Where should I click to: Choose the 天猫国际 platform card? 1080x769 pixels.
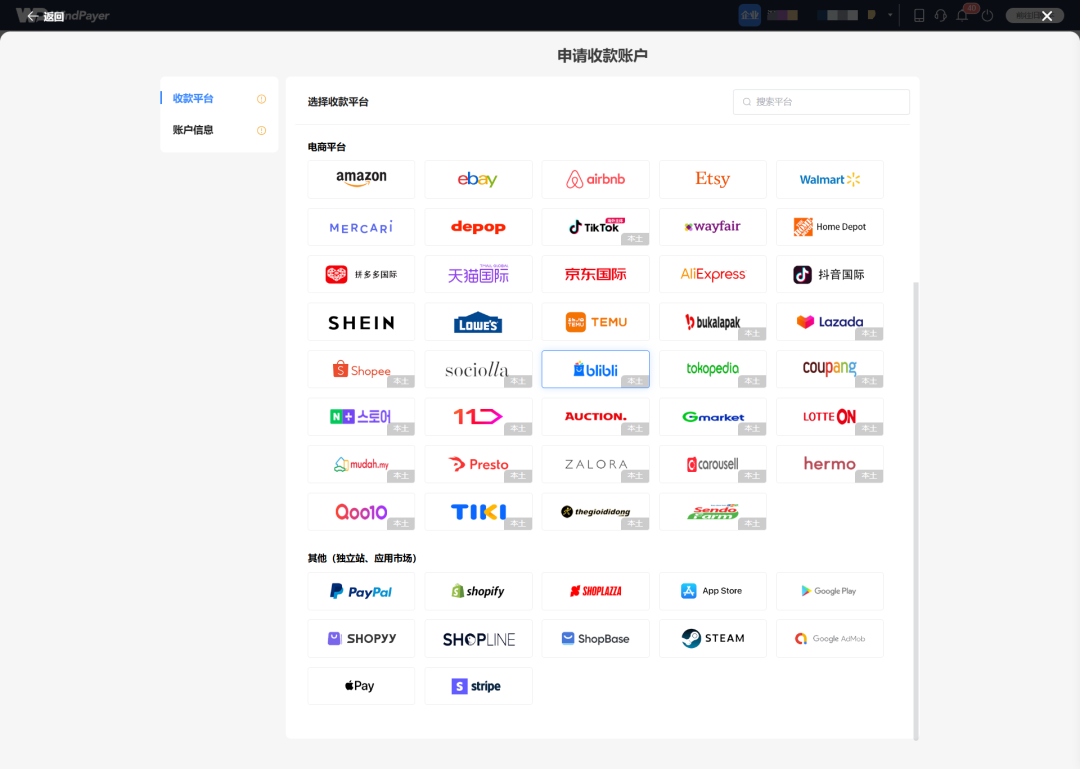pos(478,274)
